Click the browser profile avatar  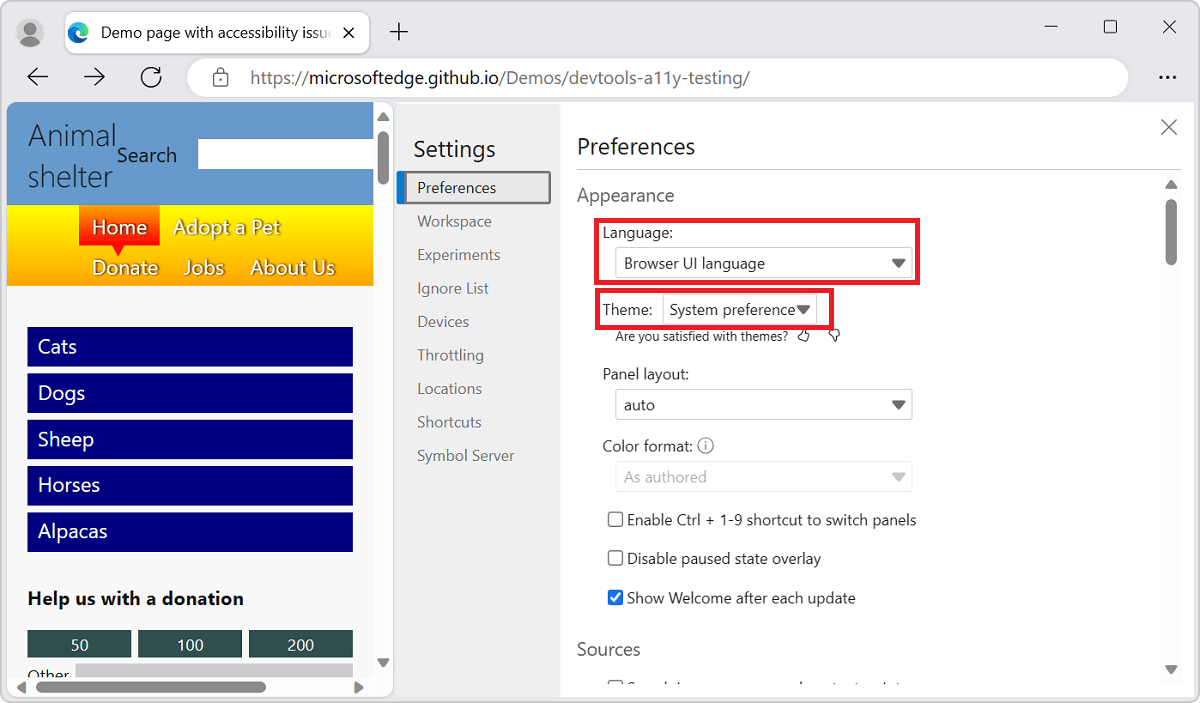click(x=30, y=32)
